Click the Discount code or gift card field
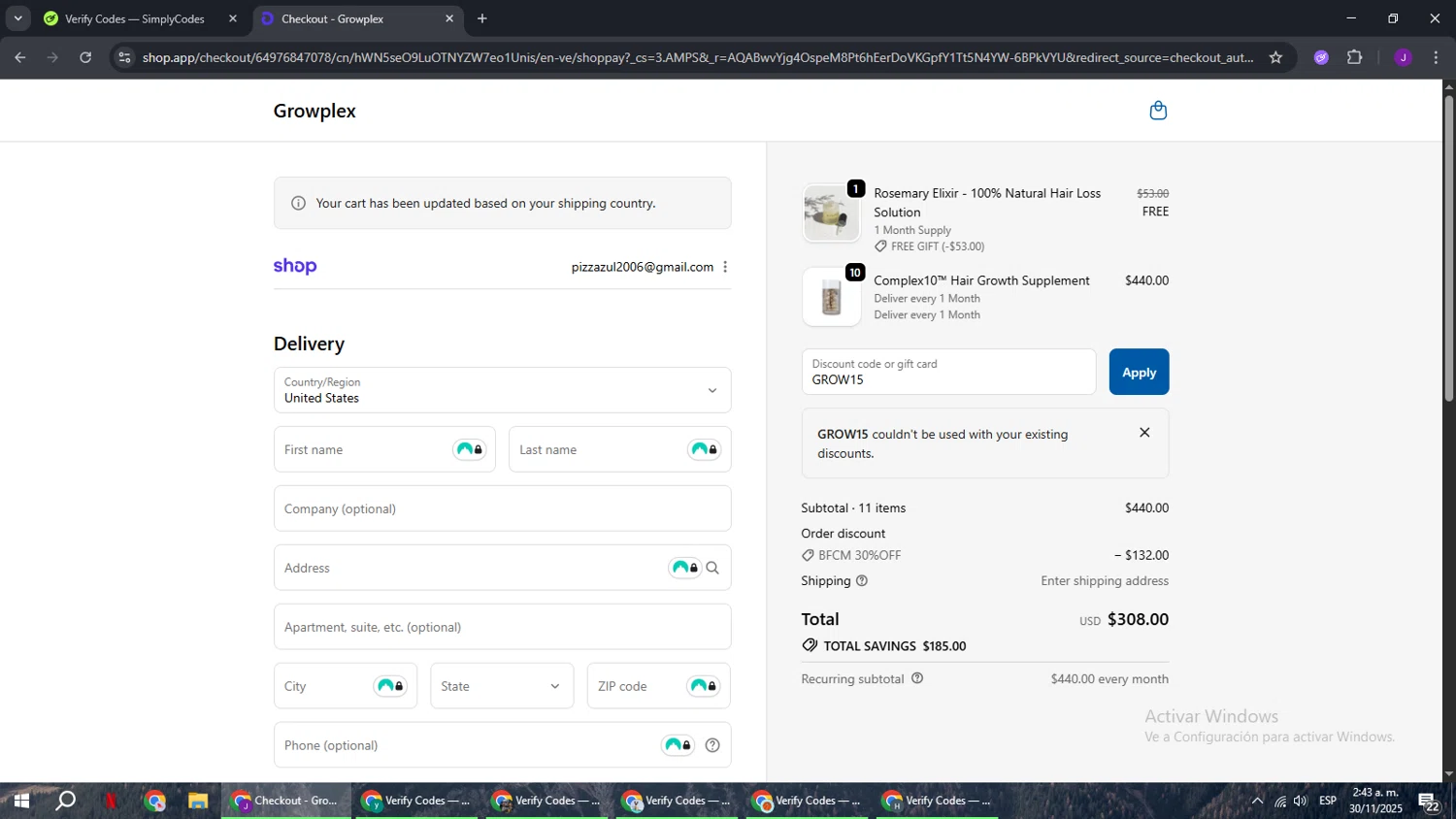 (948, 372)
